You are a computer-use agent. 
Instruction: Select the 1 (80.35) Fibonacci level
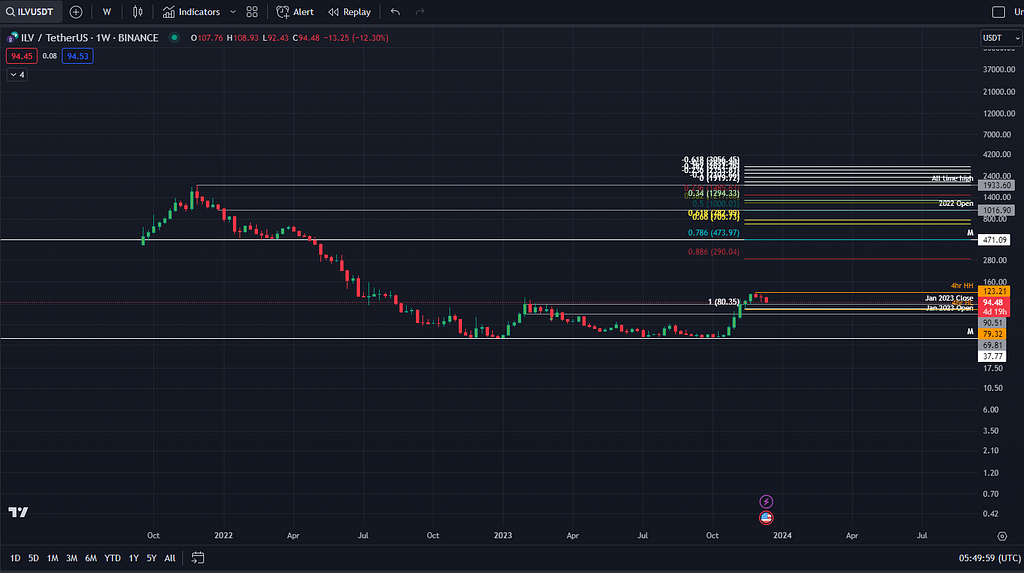[724, 302]
